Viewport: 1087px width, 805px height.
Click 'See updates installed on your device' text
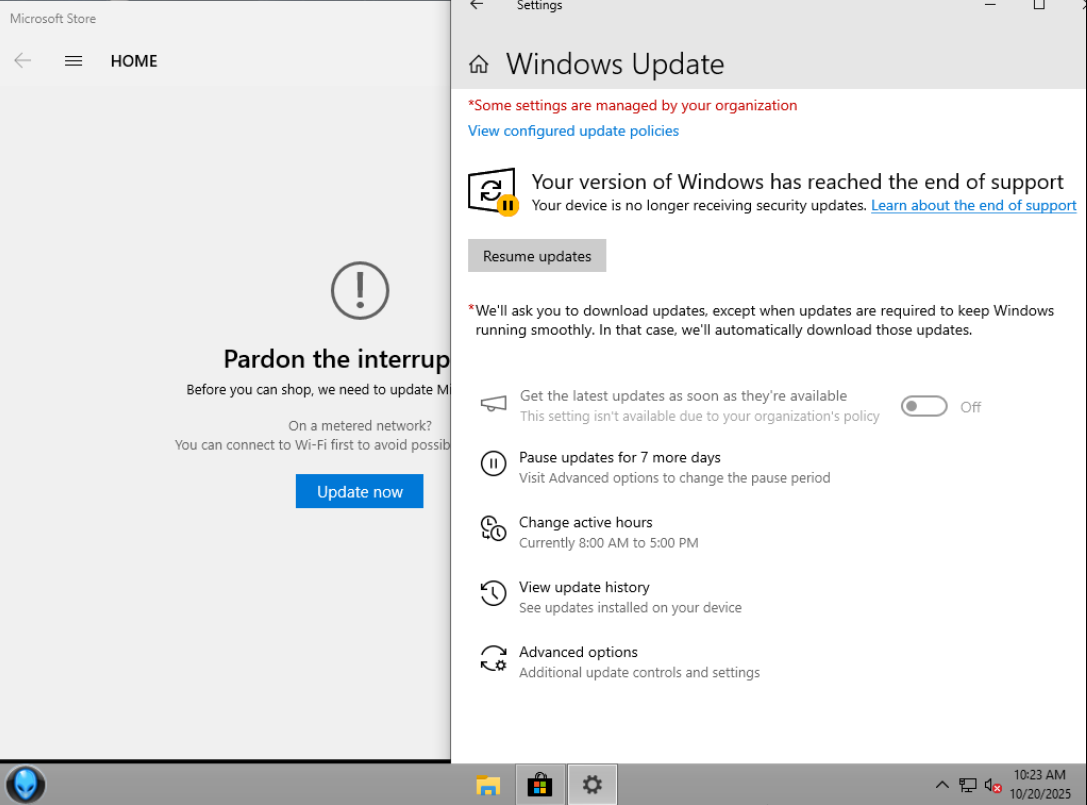pyautogui.click(x=630, y=608)
